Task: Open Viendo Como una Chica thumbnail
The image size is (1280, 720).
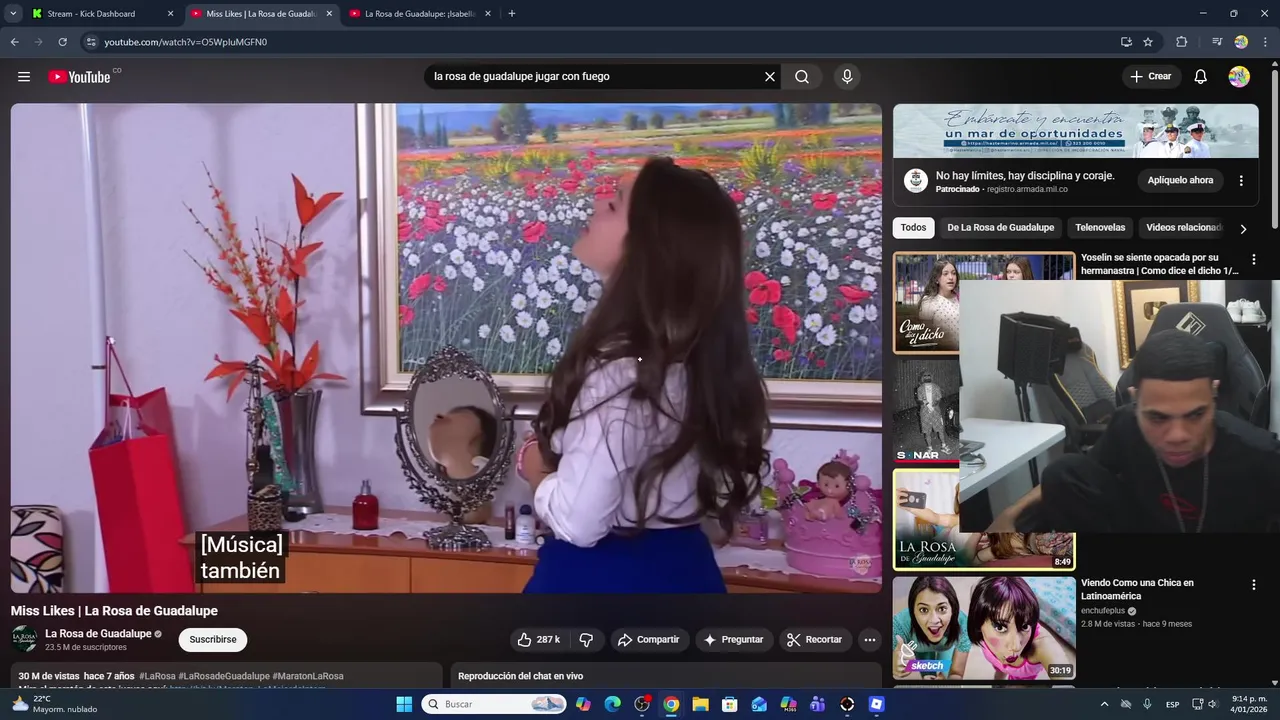Action: pos(983,628)
